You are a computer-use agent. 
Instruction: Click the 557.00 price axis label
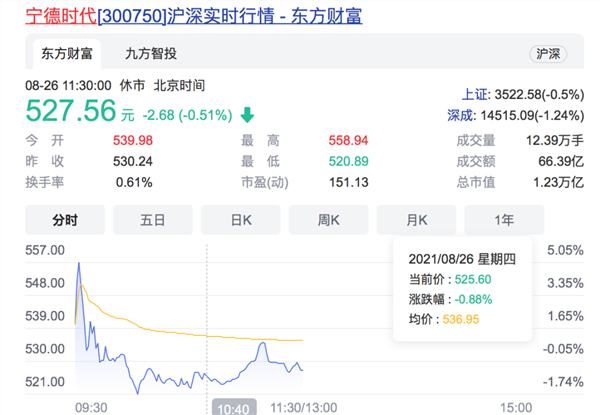(45, 251)
